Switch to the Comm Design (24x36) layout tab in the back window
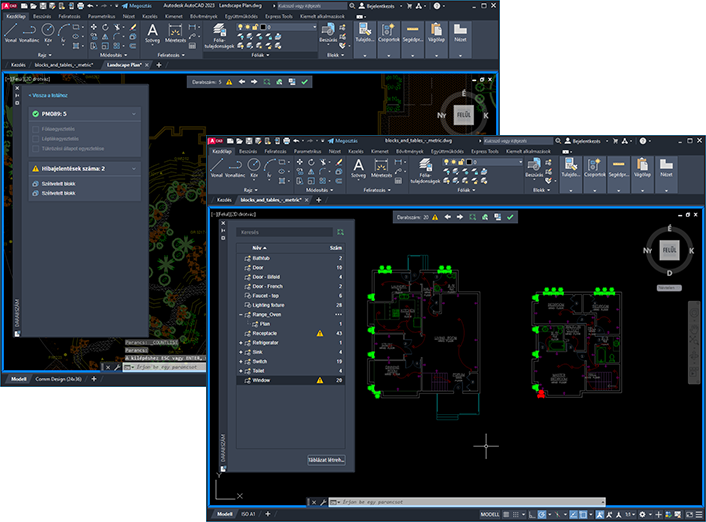The height and width of the screenshot is (522, 706). [x=59, y=379]
